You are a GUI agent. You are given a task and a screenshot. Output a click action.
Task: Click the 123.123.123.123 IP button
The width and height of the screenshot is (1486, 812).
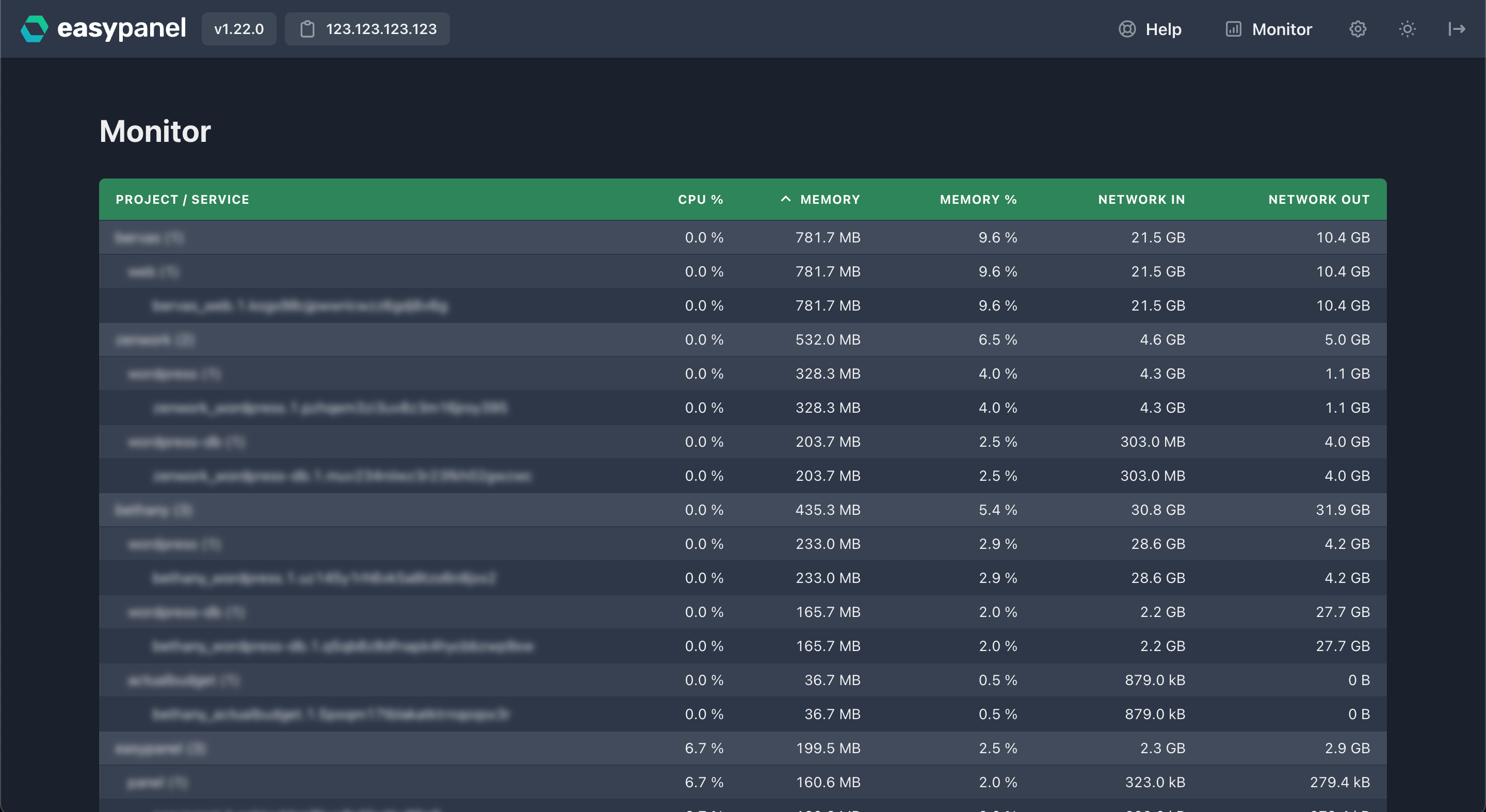pos(367,29)
